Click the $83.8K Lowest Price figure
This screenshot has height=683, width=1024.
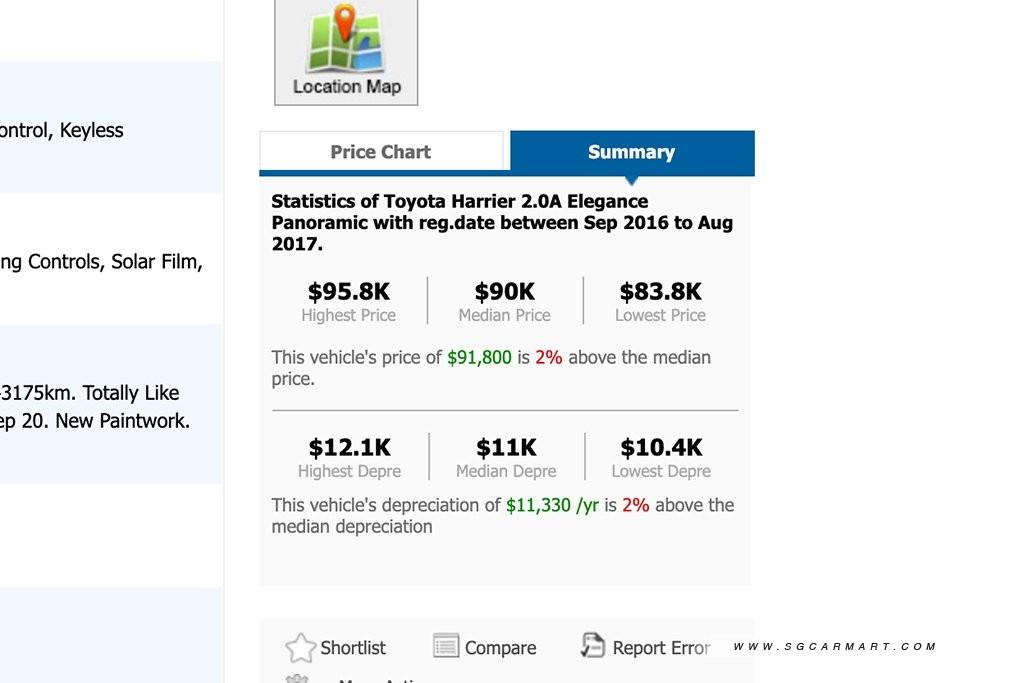point(660,292)
